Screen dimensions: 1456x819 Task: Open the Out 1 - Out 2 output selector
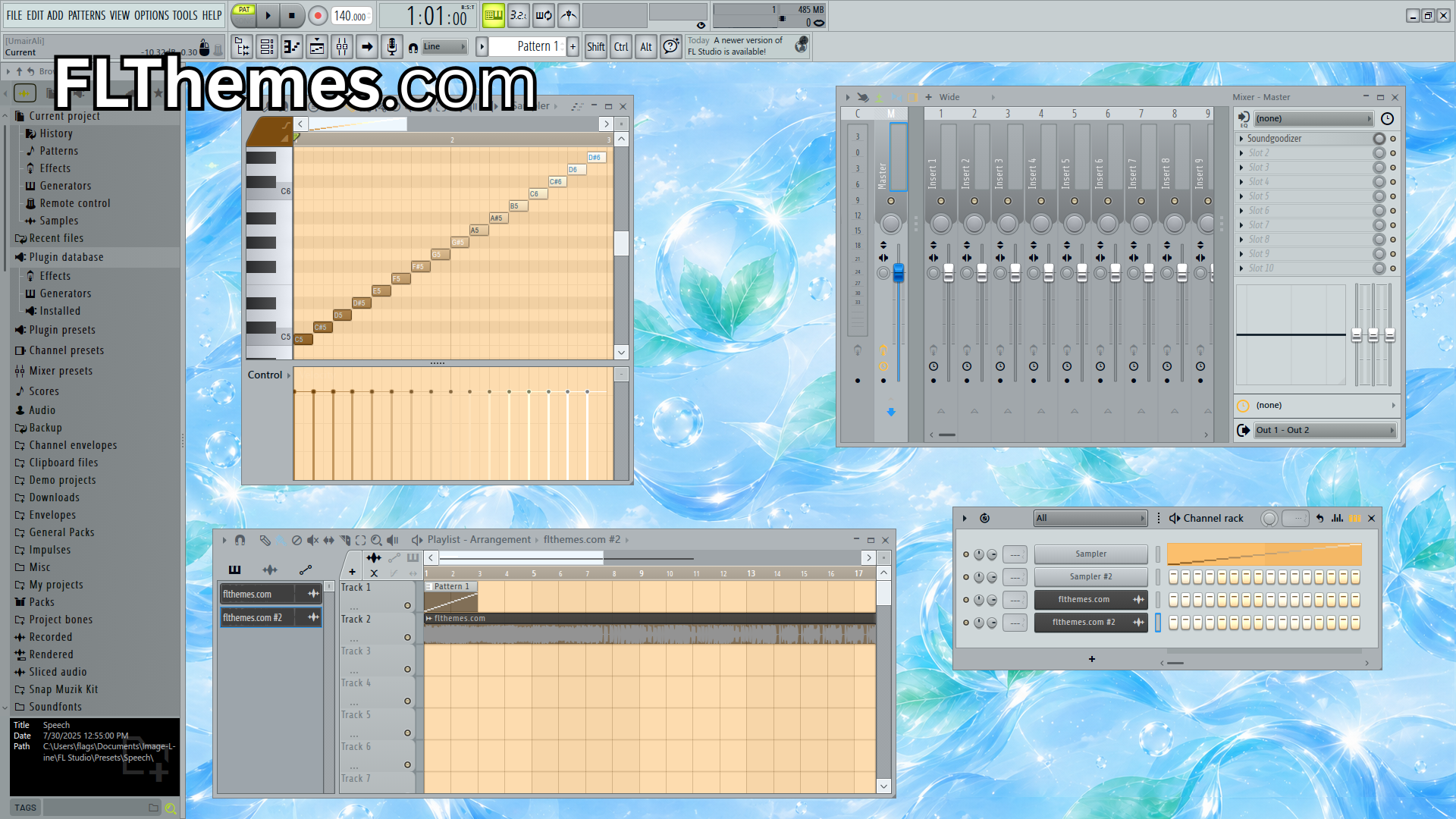pos(1324,430)
